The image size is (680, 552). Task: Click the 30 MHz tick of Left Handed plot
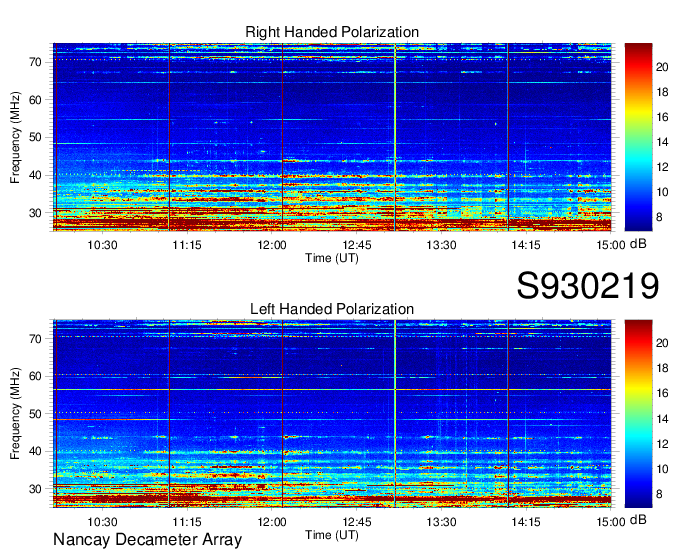coord(35,489)
